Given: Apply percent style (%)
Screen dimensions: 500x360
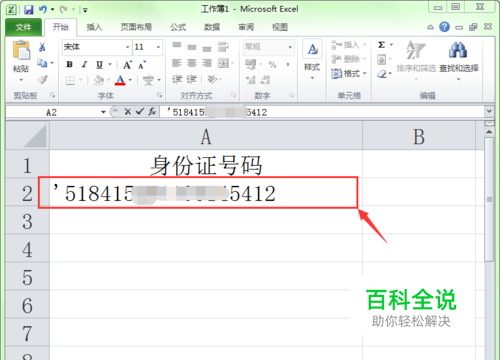Looking at the screenshot, I should [x=272, y=64].
